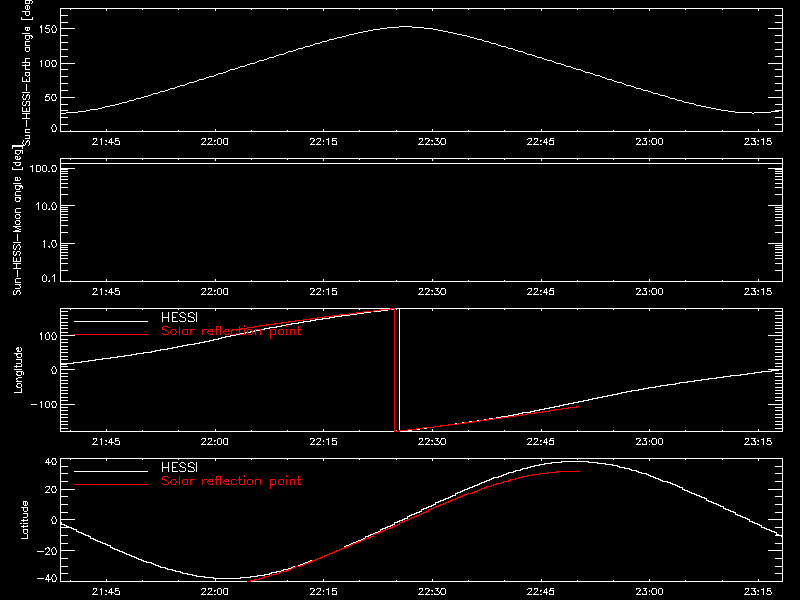This screenshot has width=800, height=600.
Task: Click the "50" tick on Earth angle plot
Action: point(51,97)
